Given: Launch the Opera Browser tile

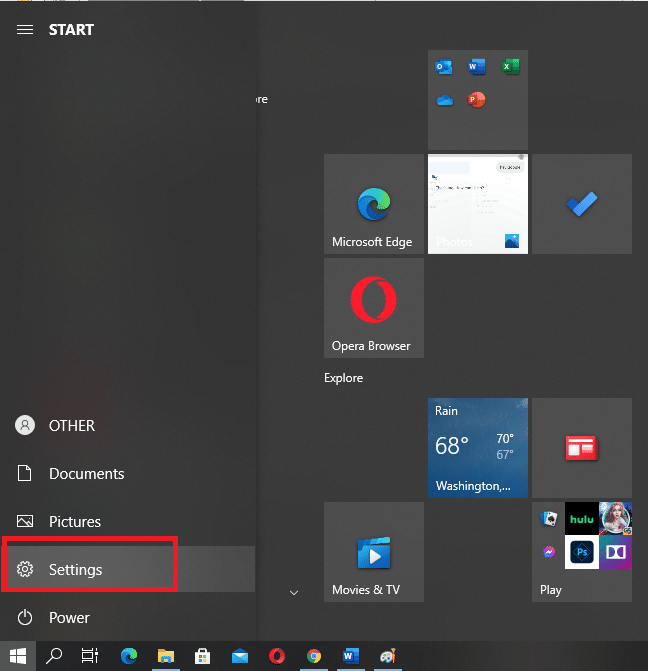Looking at the screenshot, I should click(373, 308).
